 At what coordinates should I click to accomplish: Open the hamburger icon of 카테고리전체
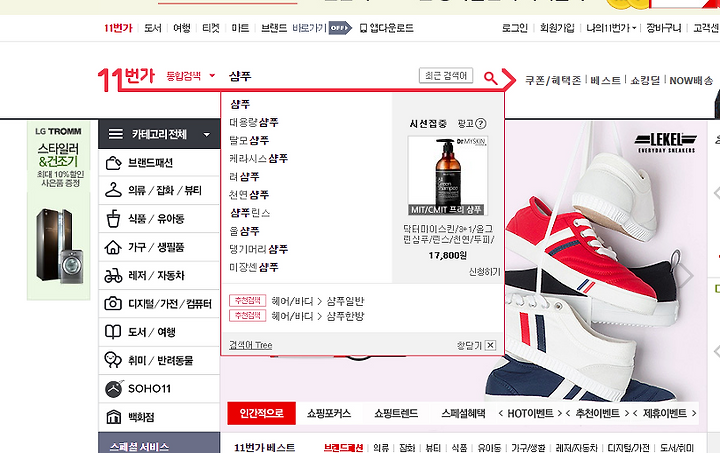116,134
